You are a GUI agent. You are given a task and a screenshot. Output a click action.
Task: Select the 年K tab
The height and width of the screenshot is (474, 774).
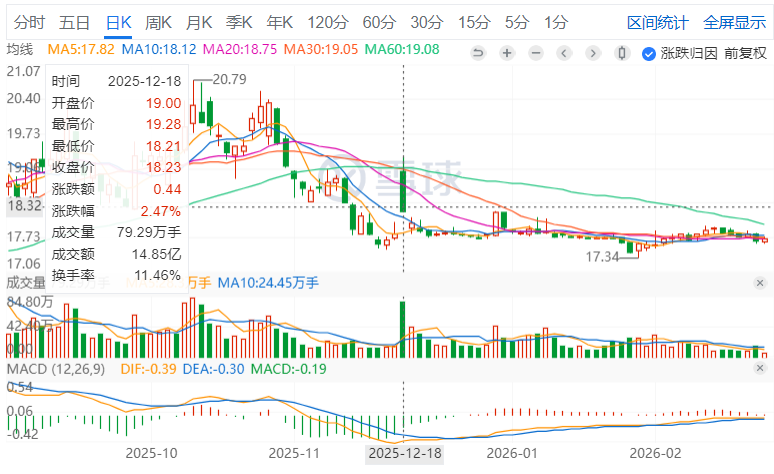(279, 22)
